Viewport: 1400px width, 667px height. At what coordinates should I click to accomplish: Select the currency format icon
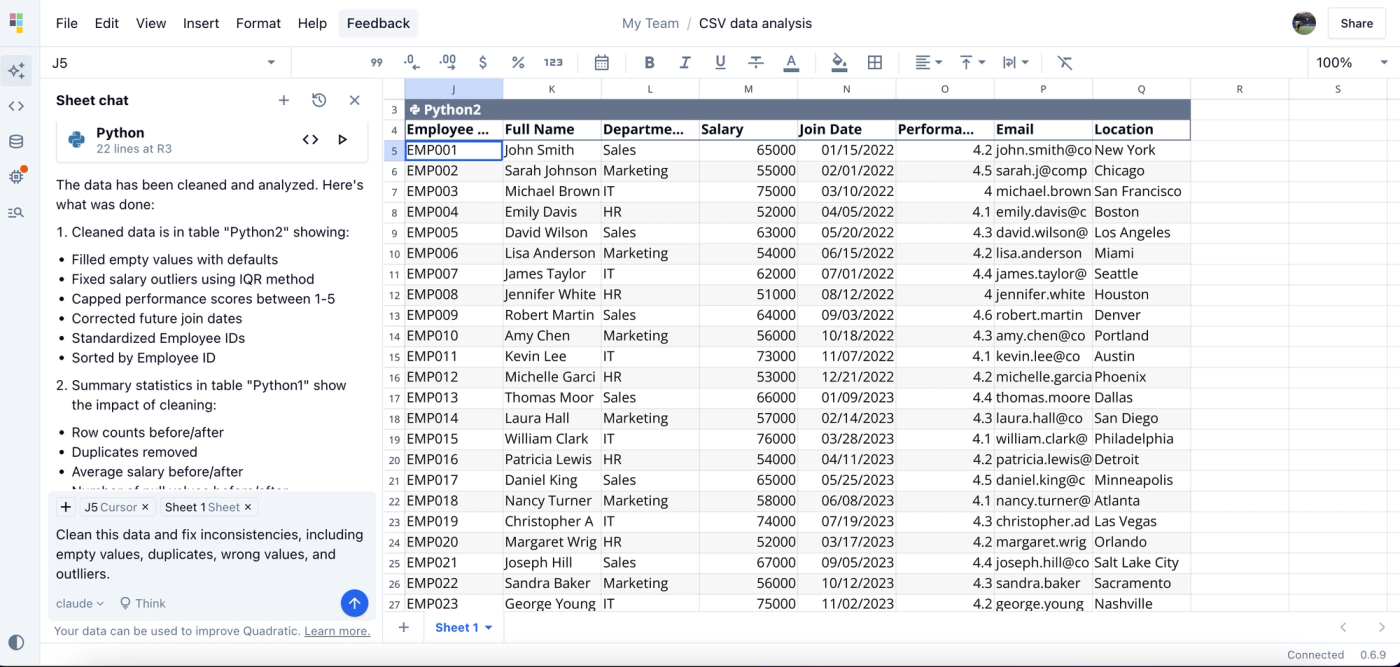[x=482, y=62]
